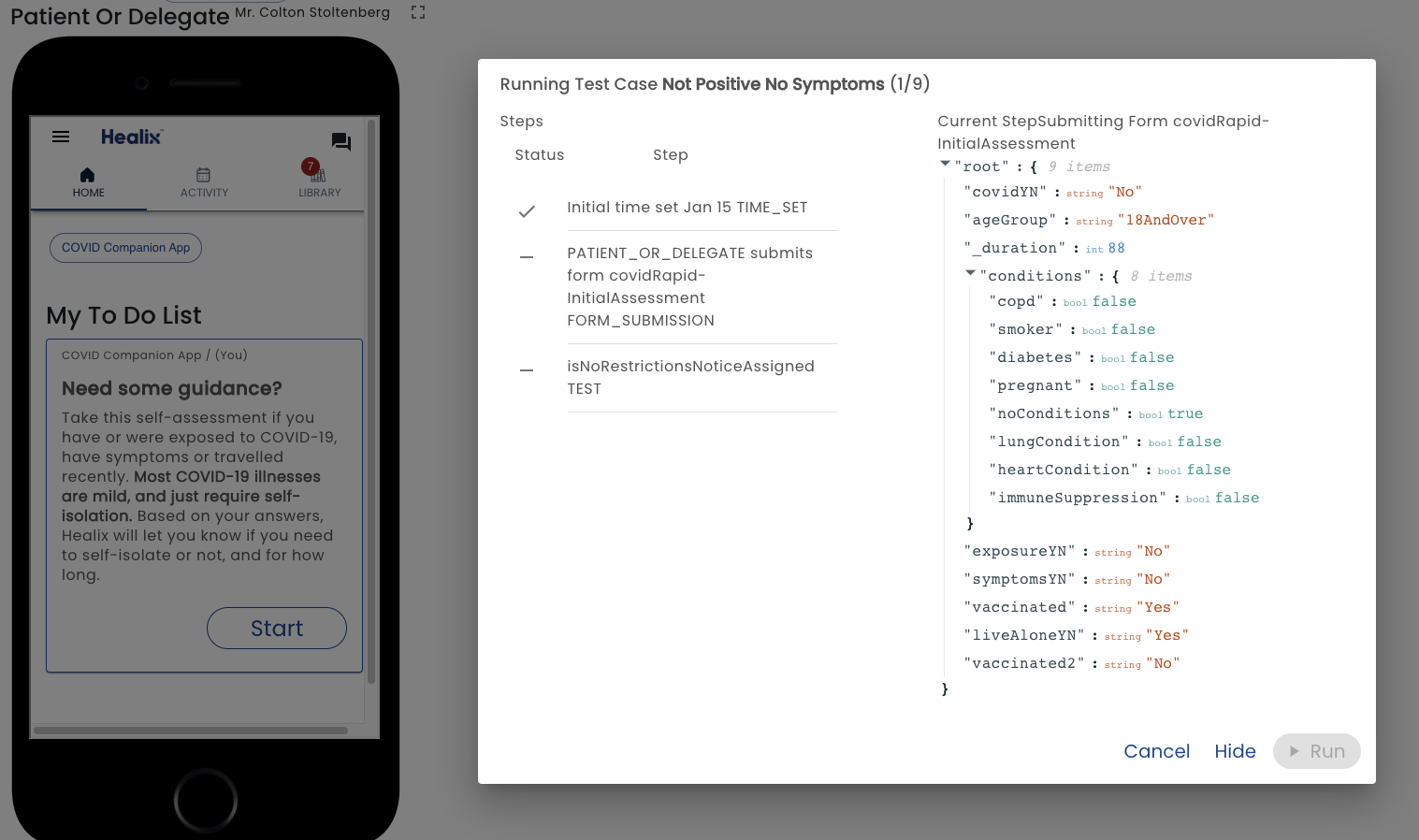The height and width of the screenshot is (840, 1419).
Task: Select the Initial time set Jan 15 step
Action: point(687,208)
